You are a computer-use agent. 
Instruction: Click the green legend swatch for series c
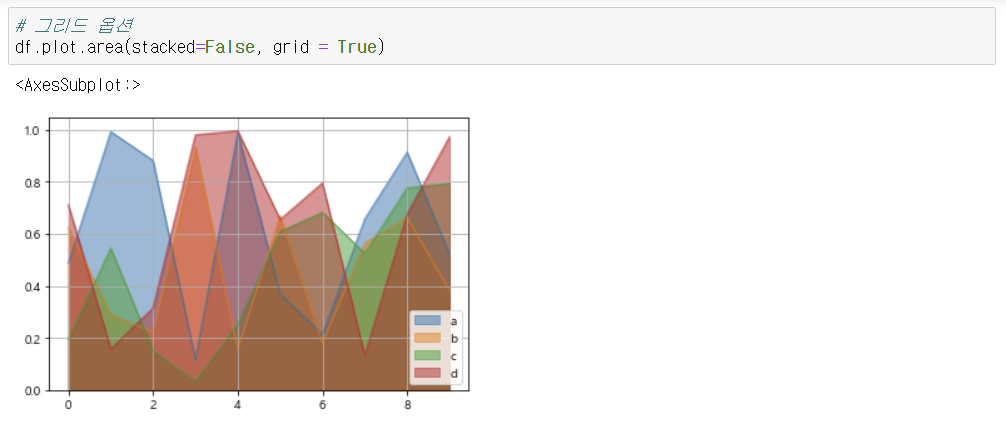coord(427,356)
